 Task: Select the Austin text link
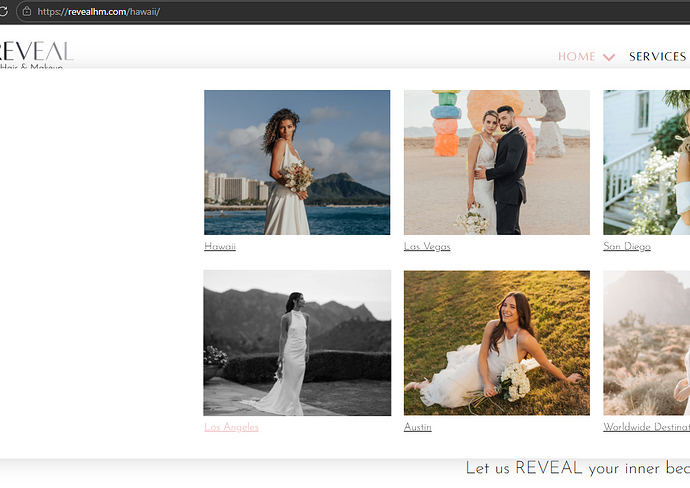point(418,427)
